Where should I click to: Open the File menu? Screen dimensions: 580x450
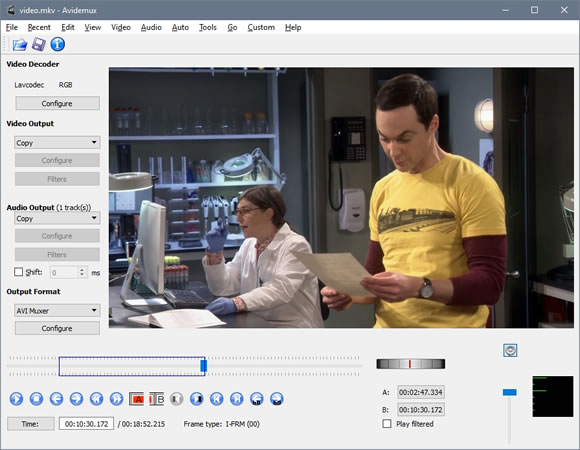coord(12,27)
